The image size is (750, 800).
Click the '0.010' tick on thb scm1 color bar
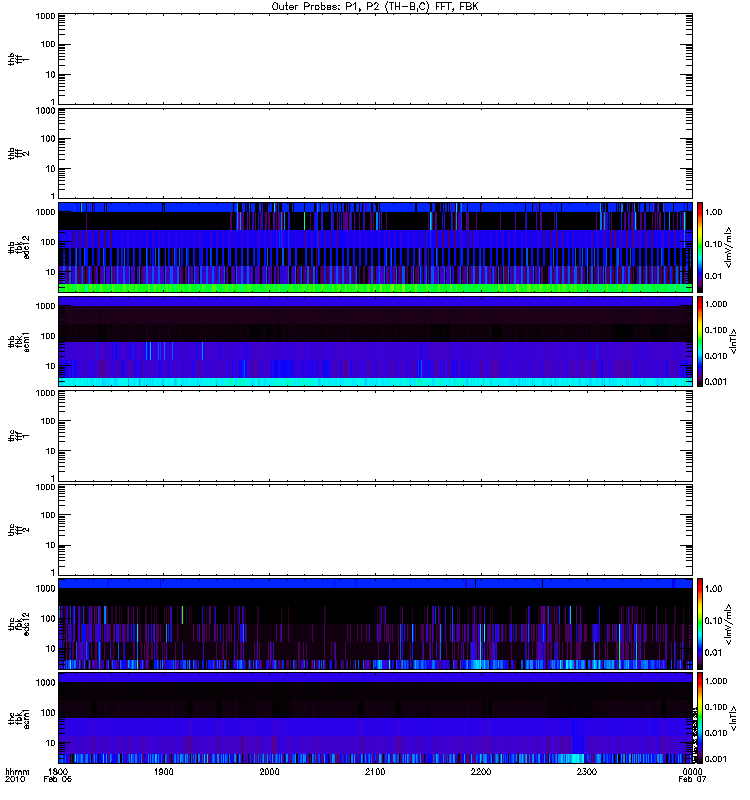(x=716, y=356)
